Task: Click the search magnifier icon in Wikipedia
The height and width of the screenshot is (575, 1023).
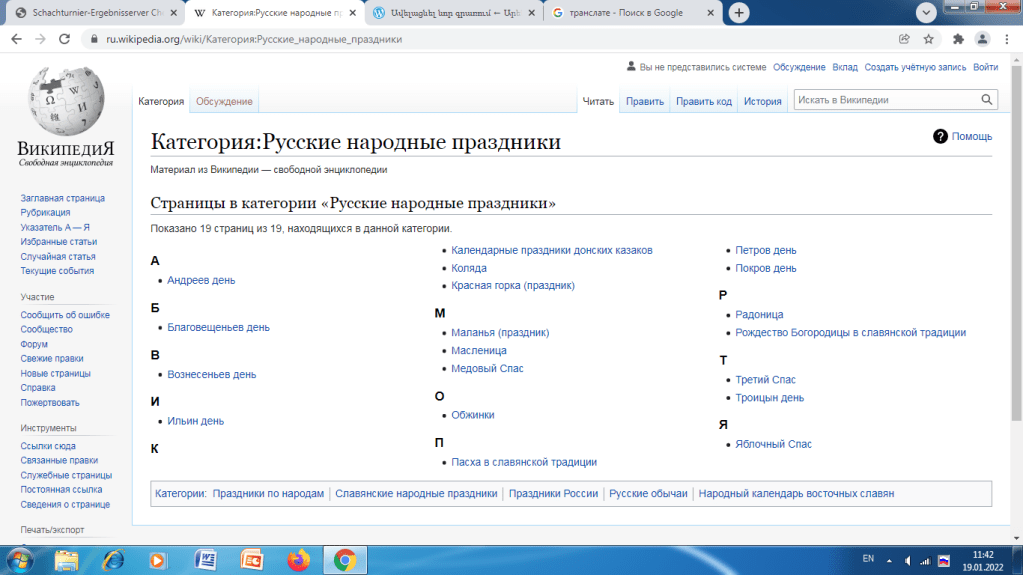Action: point(986,100)
